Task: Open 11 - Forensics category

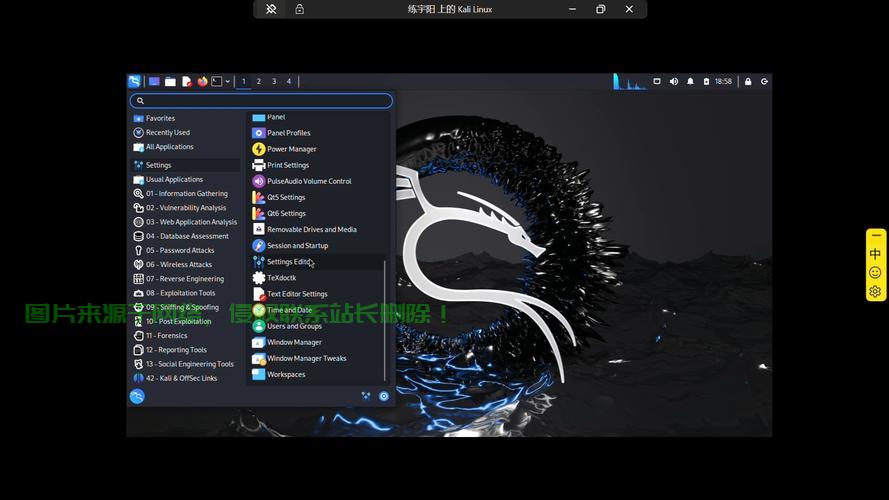Action: coord(186,336)
